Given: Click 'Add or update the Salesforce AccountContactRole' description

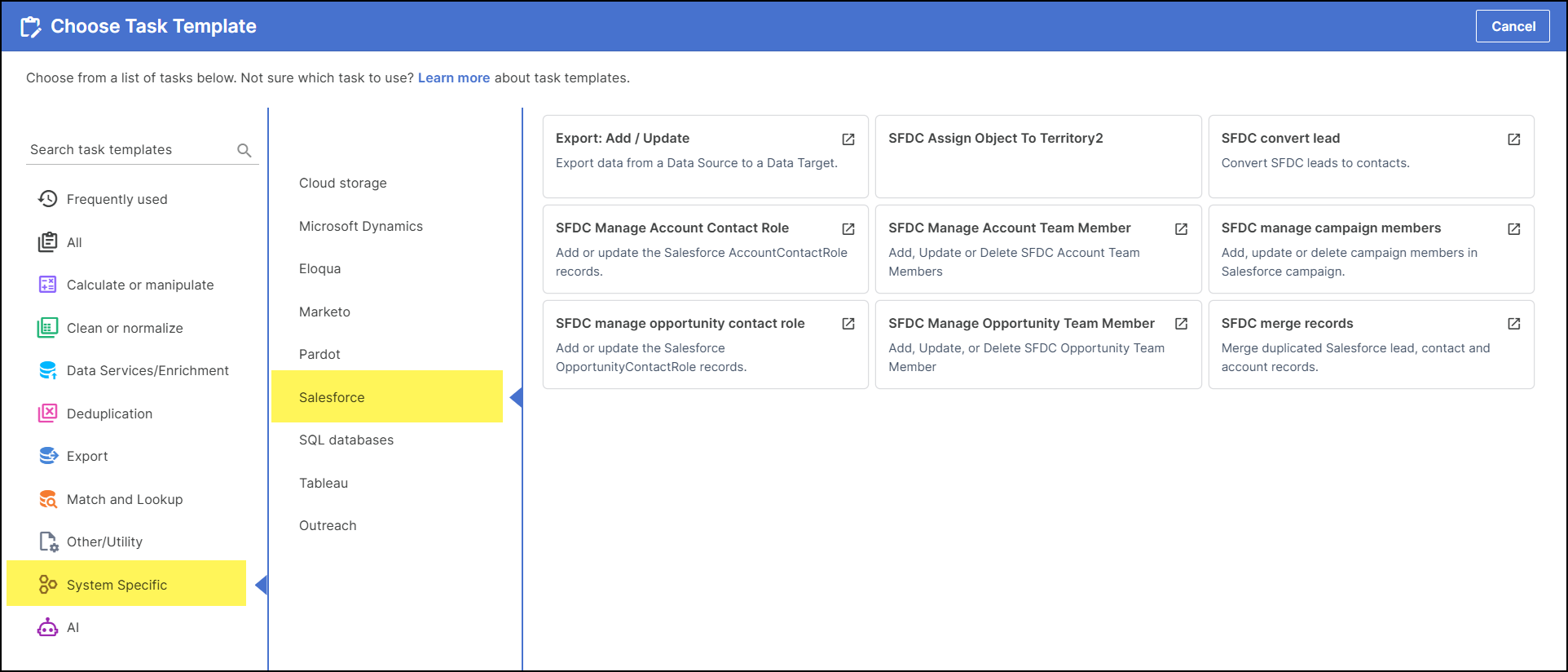Looking at the screenshot, I should point(702,262).
